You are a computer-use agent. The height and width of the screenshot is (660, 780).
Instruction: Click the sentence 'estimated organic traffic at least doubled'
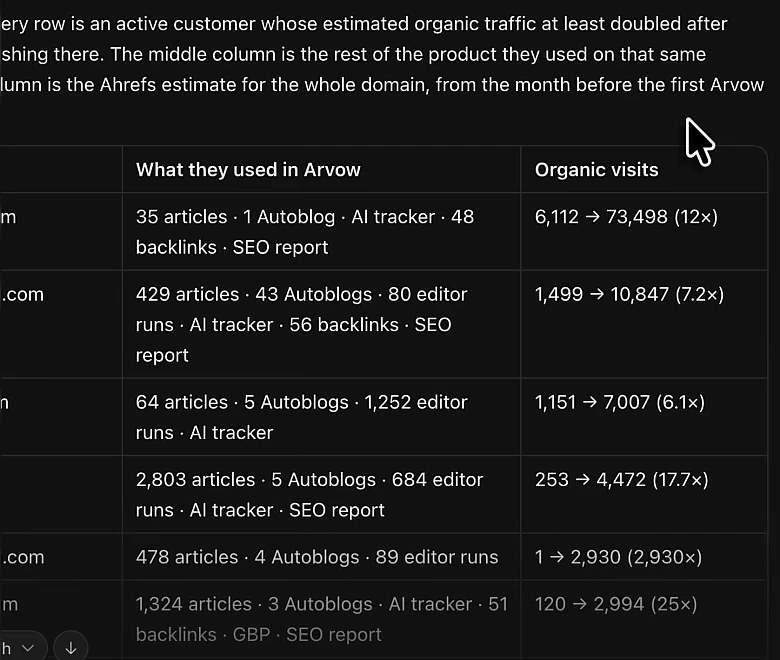(502, 23)
